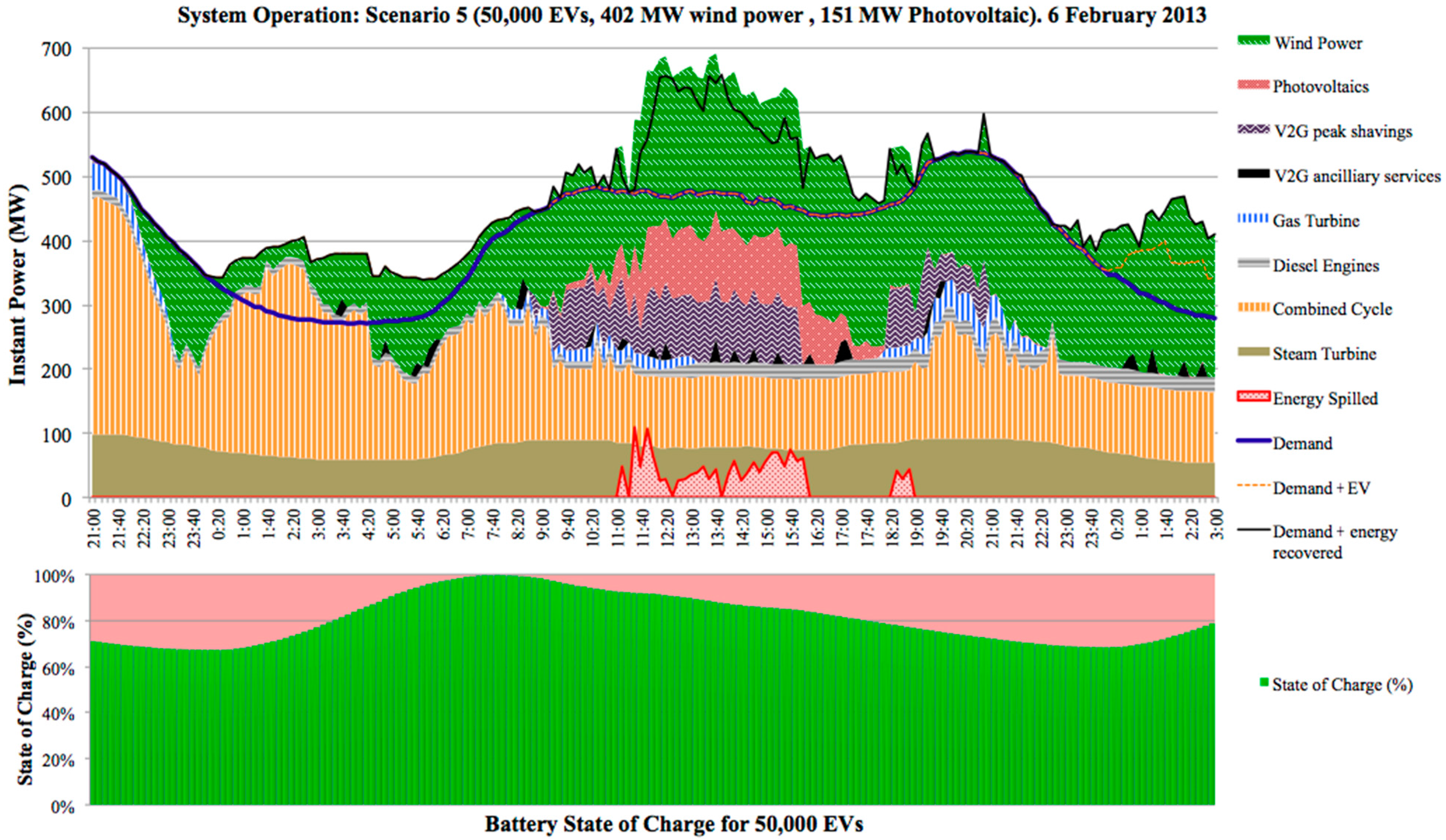The image size is (1446, 840).
Task: Click the State of Charge (%) legend entry
Action: pyautogui.click(x=1337, y=684)
